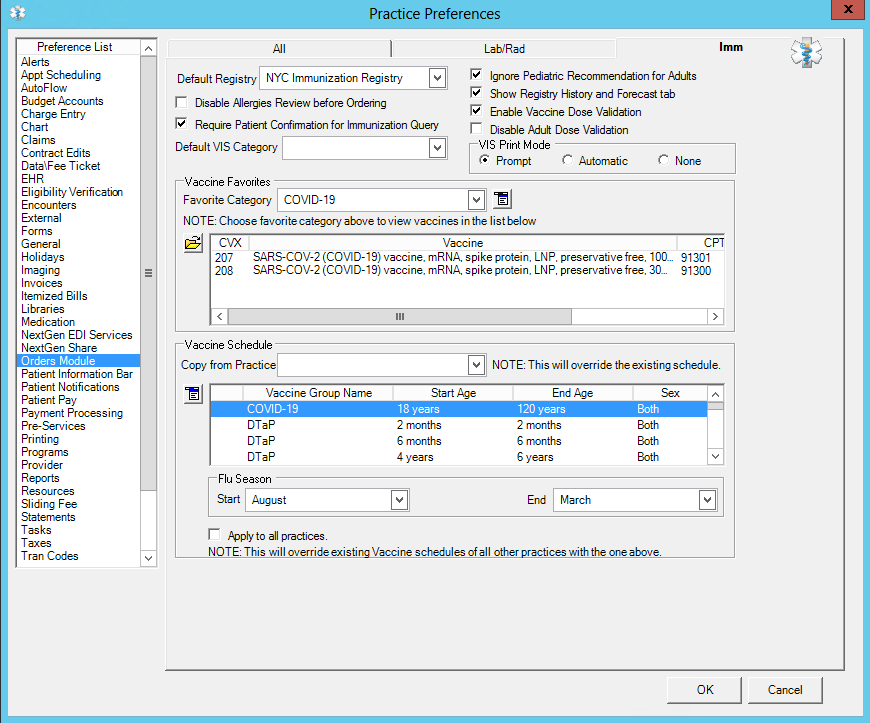Expand the Favorite Category dropdown
The image size is (870, 723).
476,200
